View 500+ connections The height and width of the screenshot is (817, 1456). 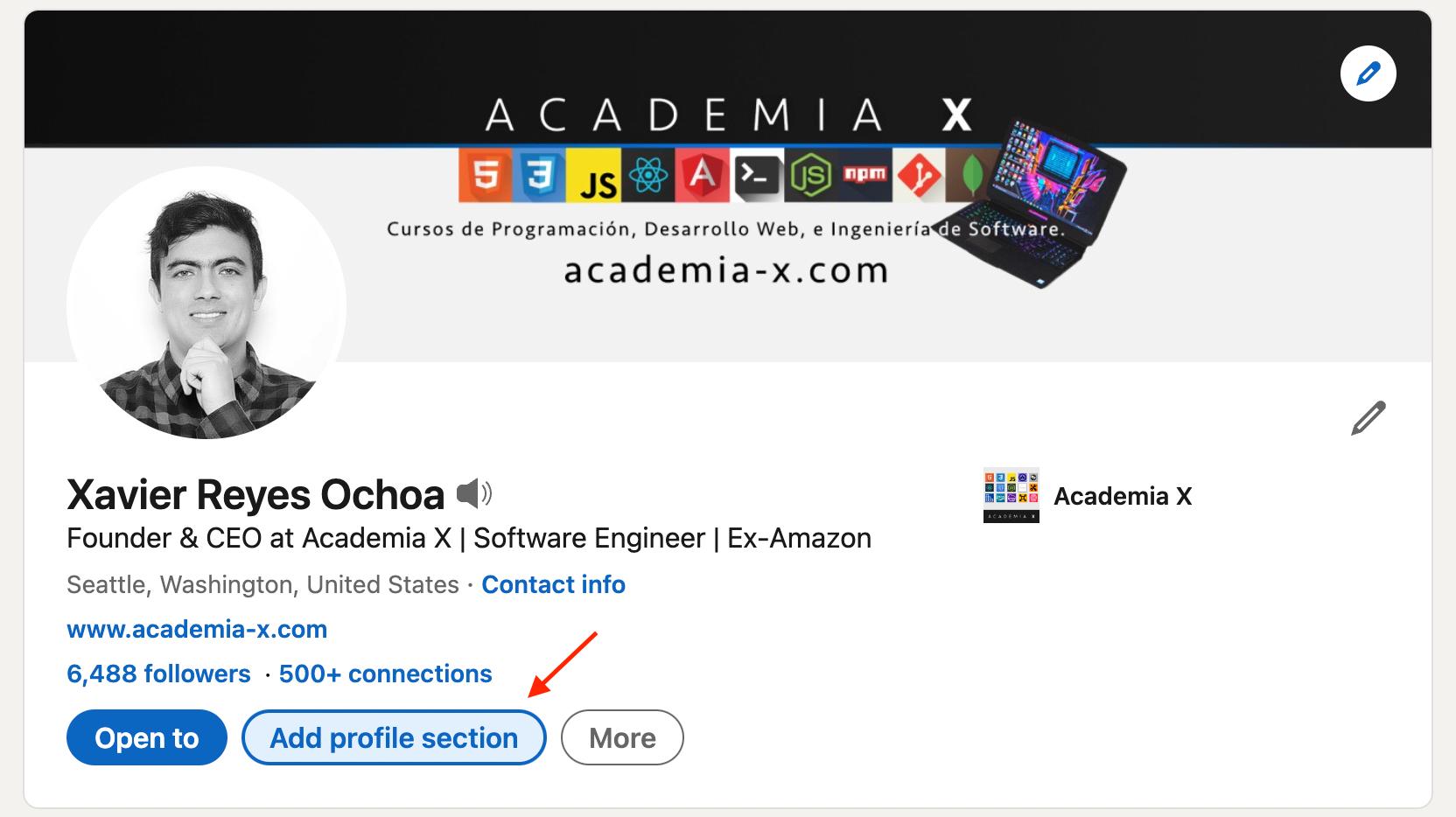(x=385, y=674)
